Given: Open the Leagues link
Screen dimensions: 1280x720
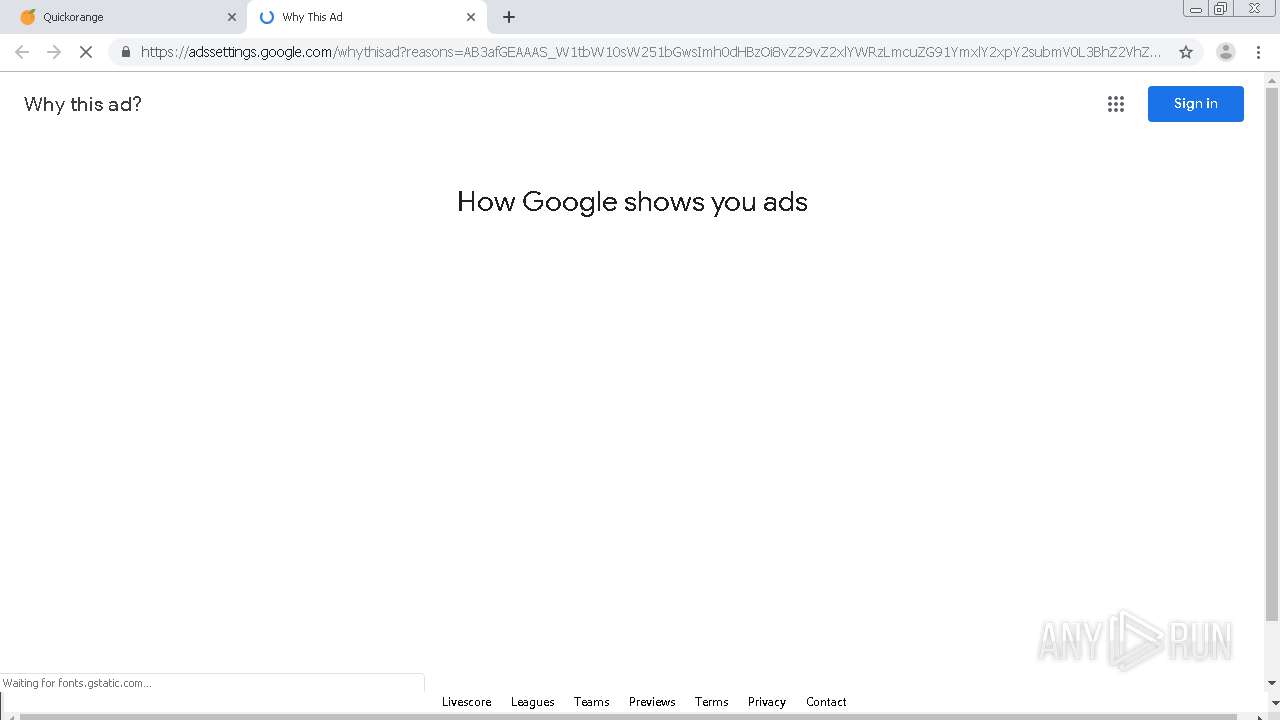Looking at the screenshot, I should point(533,702).
